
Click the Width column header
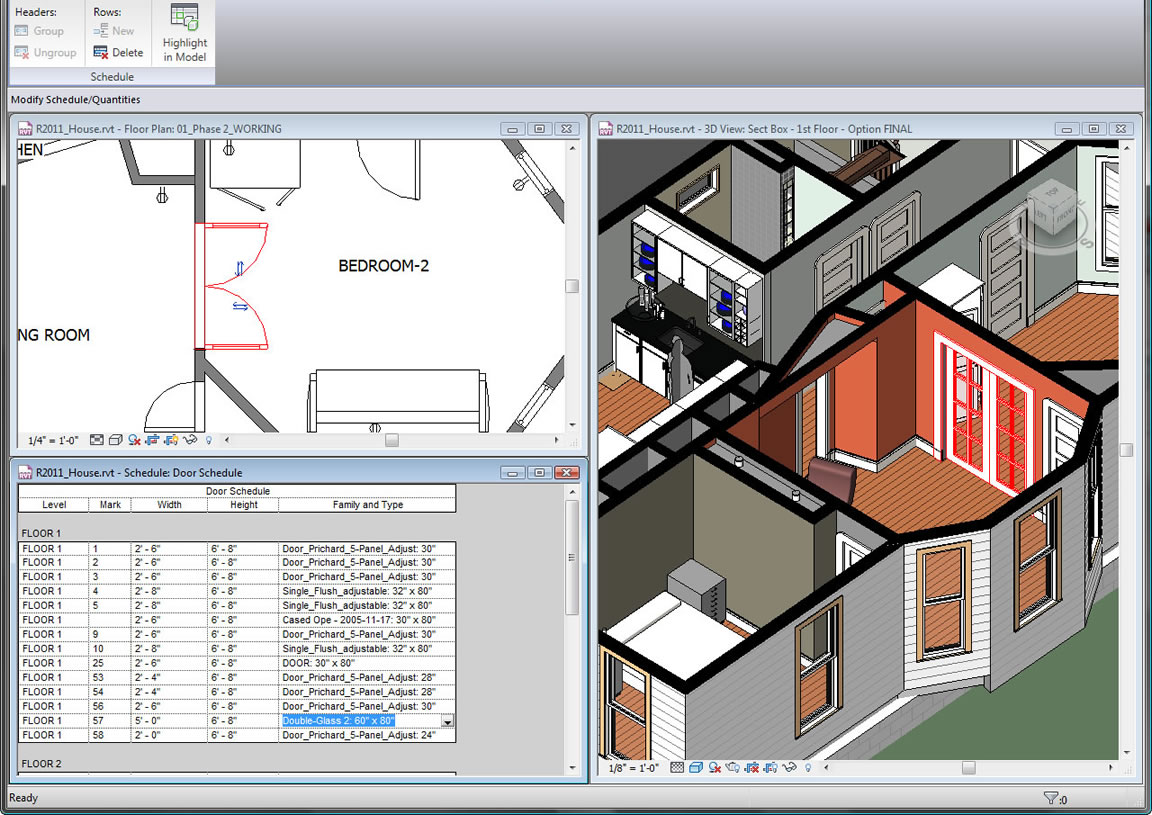[x=169, y=505]
